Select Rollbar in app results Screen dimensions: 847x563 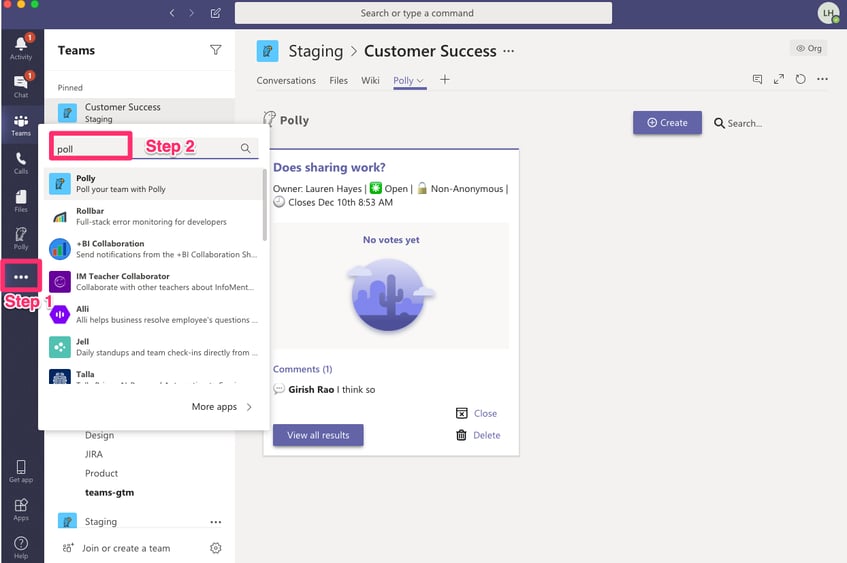click(153, 216)
